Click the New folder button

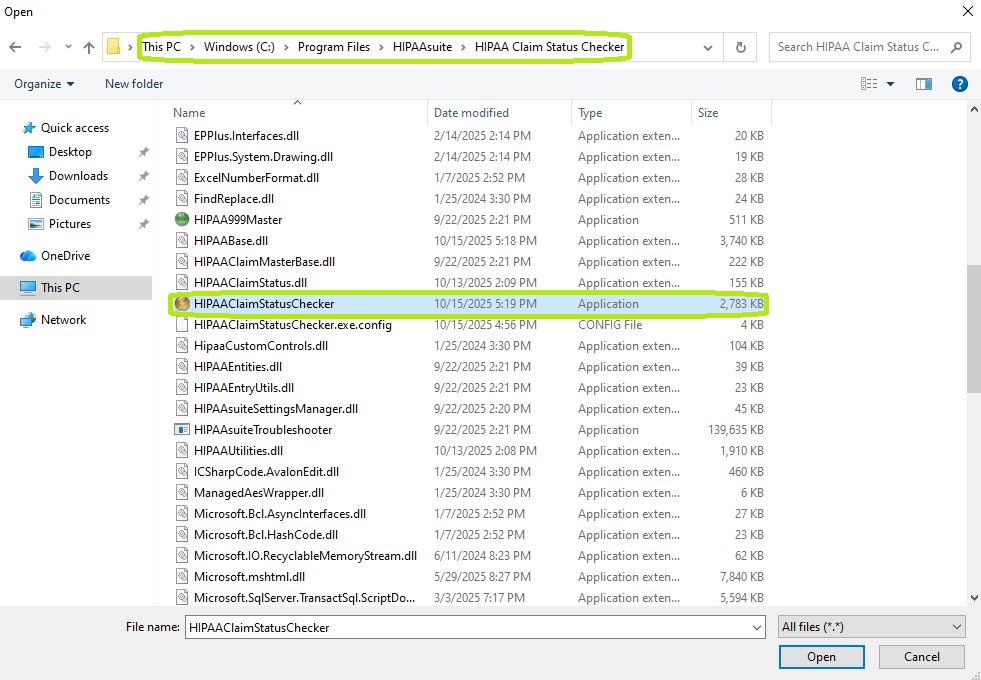pyautogui.click(x=134, y=84)
